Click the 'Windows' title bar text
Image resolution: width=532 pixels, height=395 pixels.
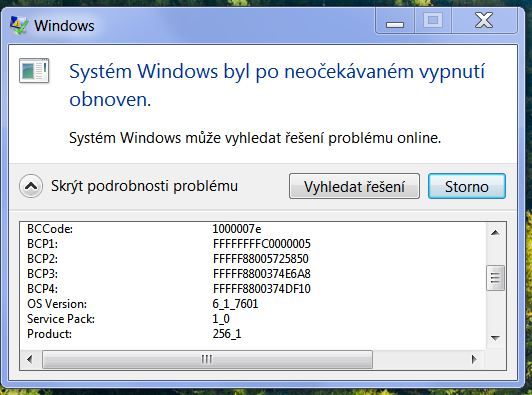[x=64, y=26]
